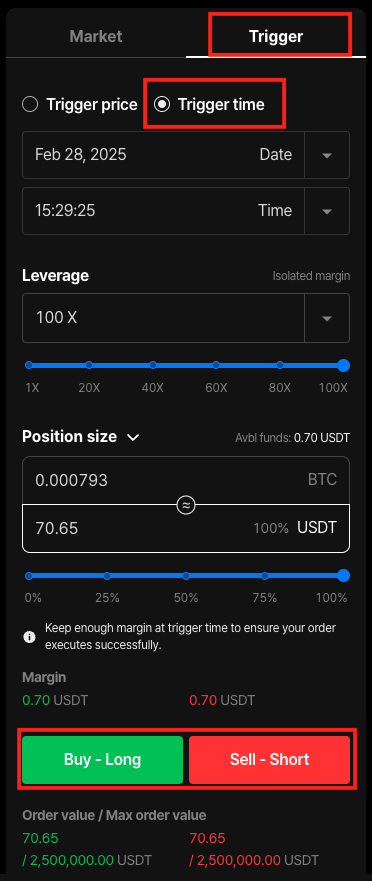
Task: Click the USDT position size field
Action: 186,528
